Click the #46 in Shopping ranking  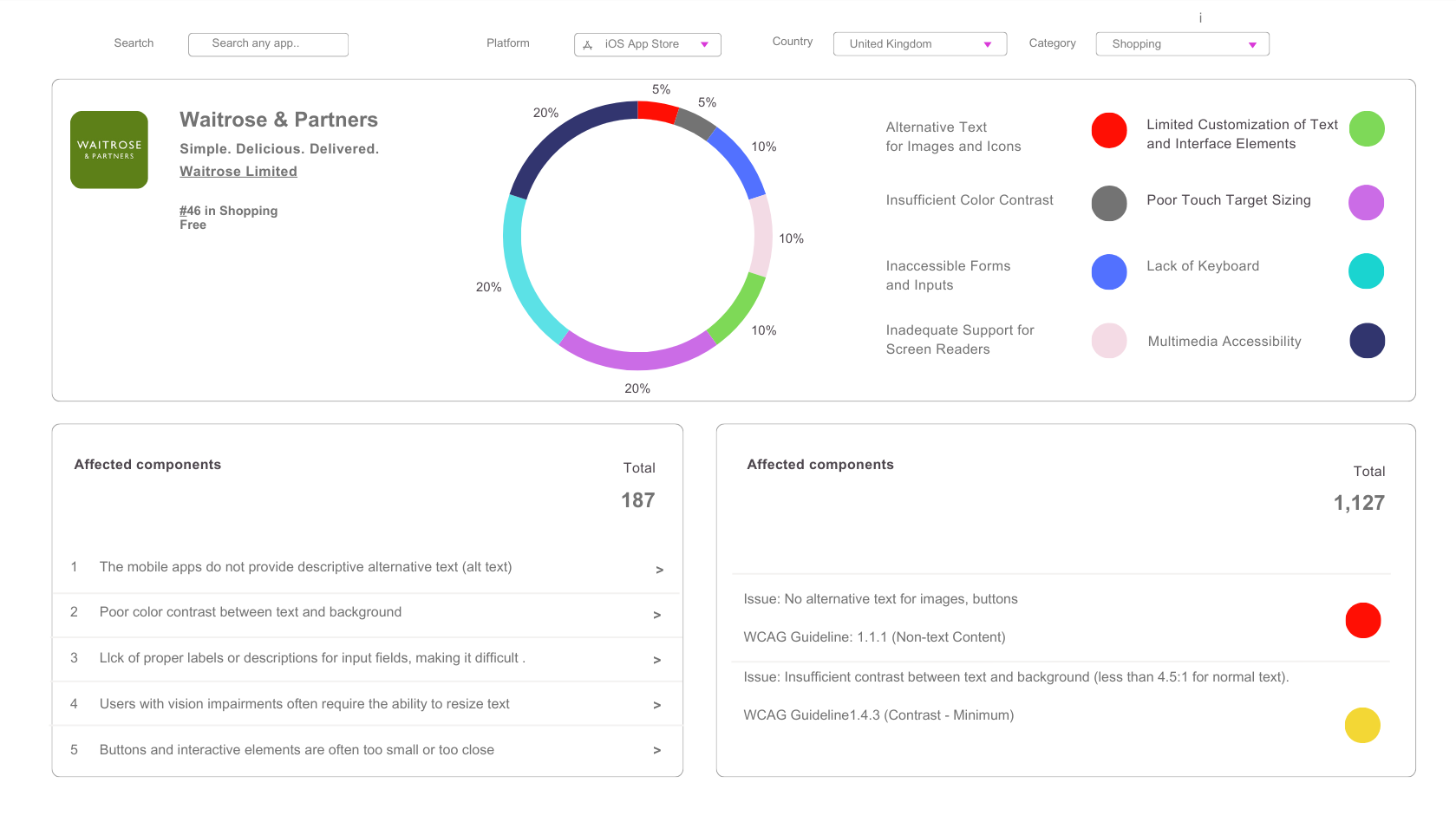click(x=229, y=211)
